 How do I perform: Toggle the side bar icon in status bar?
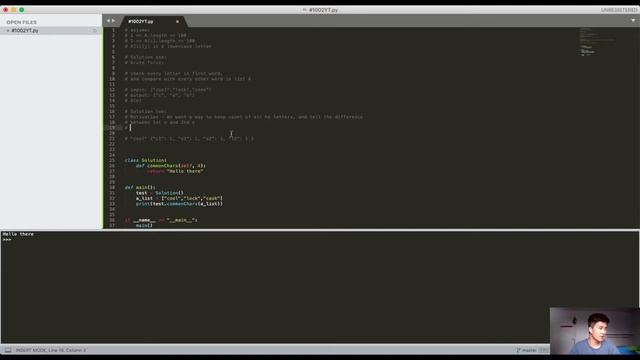(8, 350)
